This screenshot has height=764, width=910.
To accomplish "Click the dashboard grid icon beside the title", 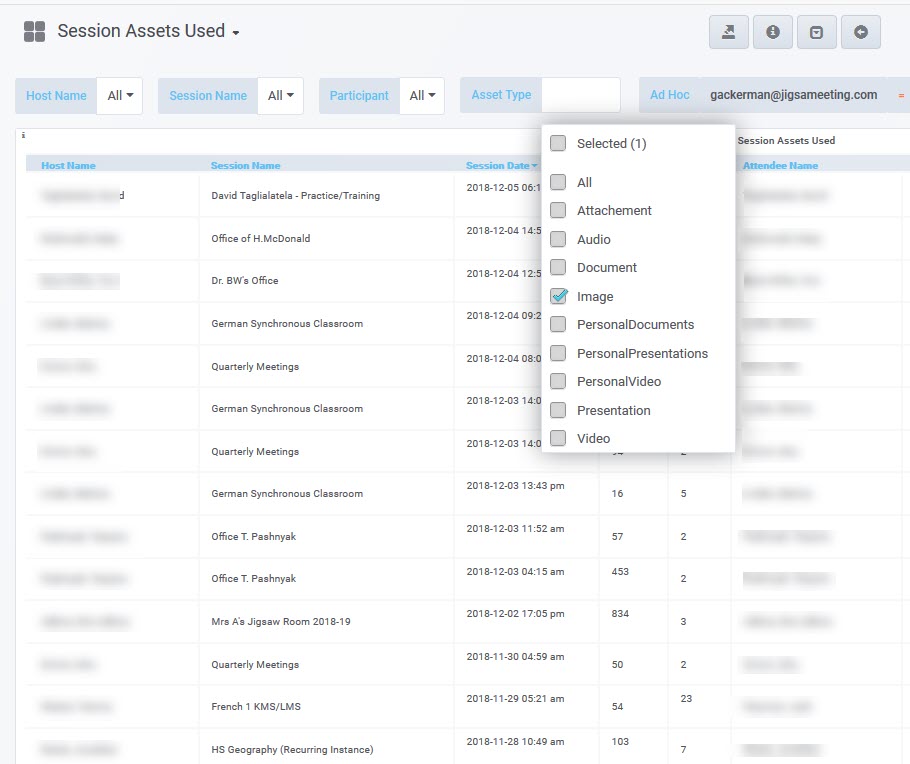I will pyautogui.click(x=34, y=32).
